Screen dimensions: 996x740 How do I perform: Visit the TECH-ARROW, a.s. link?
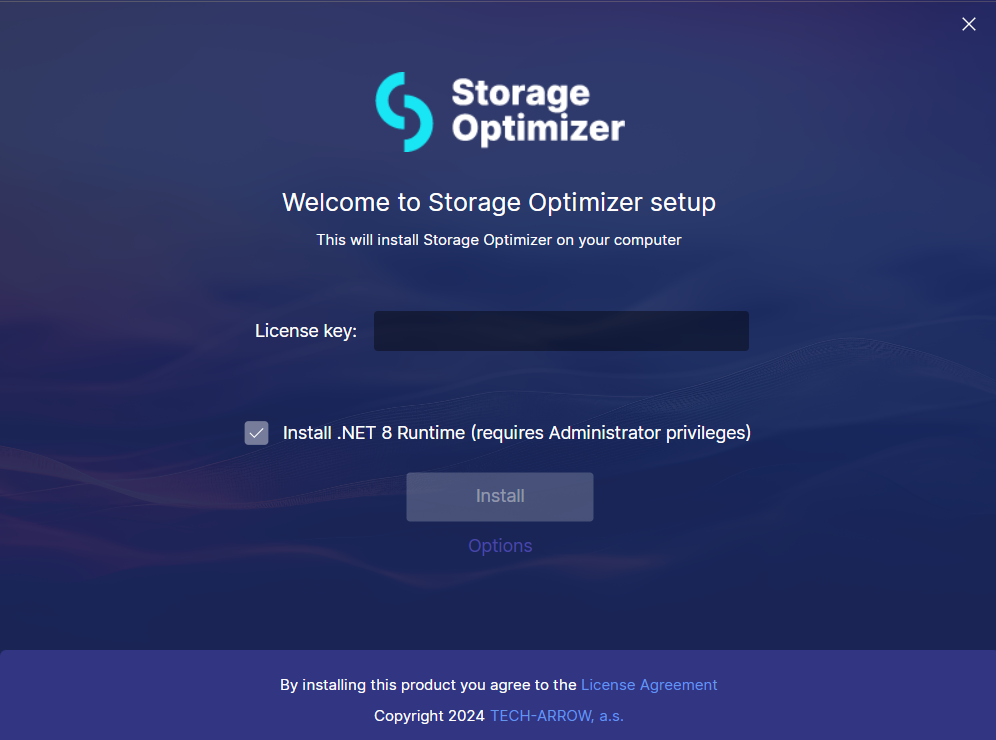556,716
